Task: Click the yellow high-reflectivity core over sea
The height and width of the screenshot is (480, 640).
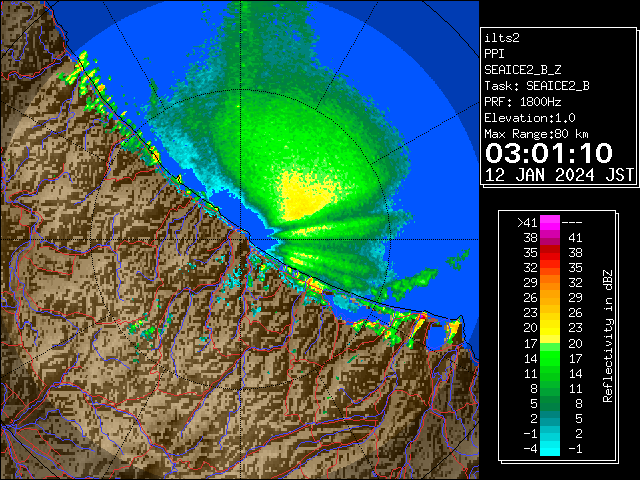Action: point(306,196)
